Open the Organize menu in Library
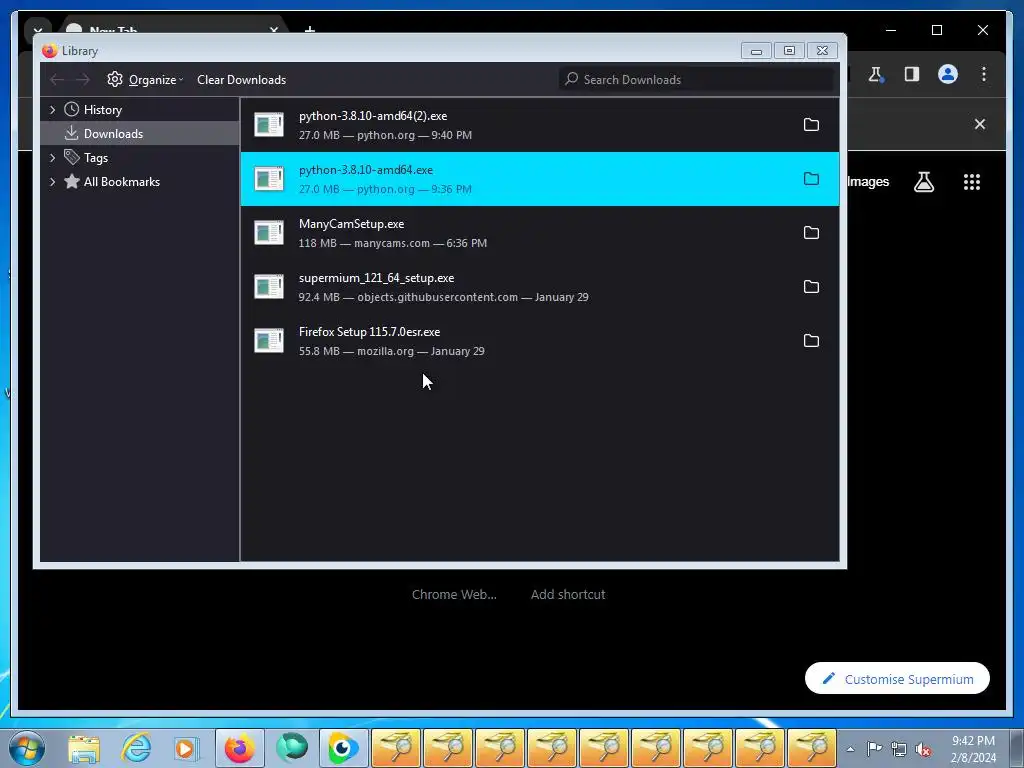Viewport: 1024px width, 768px height. coord(145,80)
